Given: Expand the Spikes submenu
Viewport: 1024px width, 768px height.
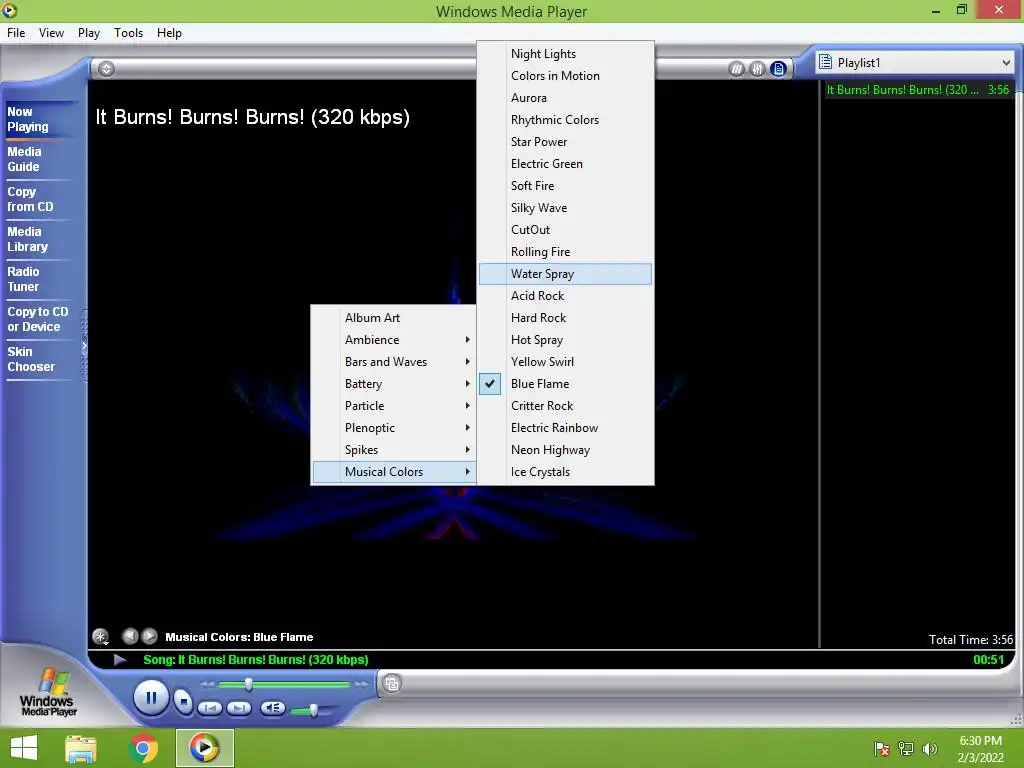Looking at the screenshot, I should point(394,450).
